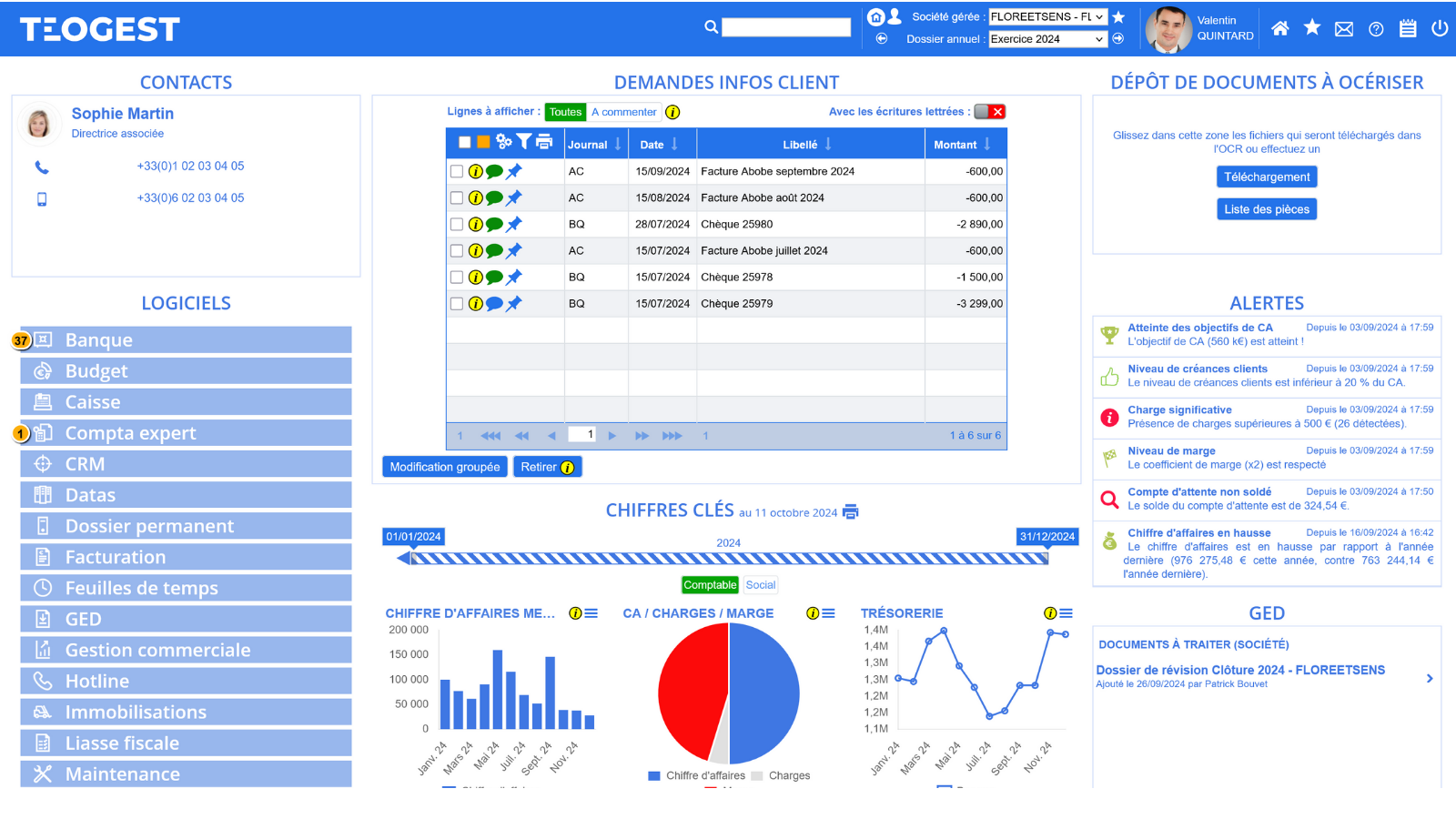Viewport: 1456px width, 819px height.
Task: Check the box for Facture Abobe septembre 2024
Action: click(x=457, y=171)
